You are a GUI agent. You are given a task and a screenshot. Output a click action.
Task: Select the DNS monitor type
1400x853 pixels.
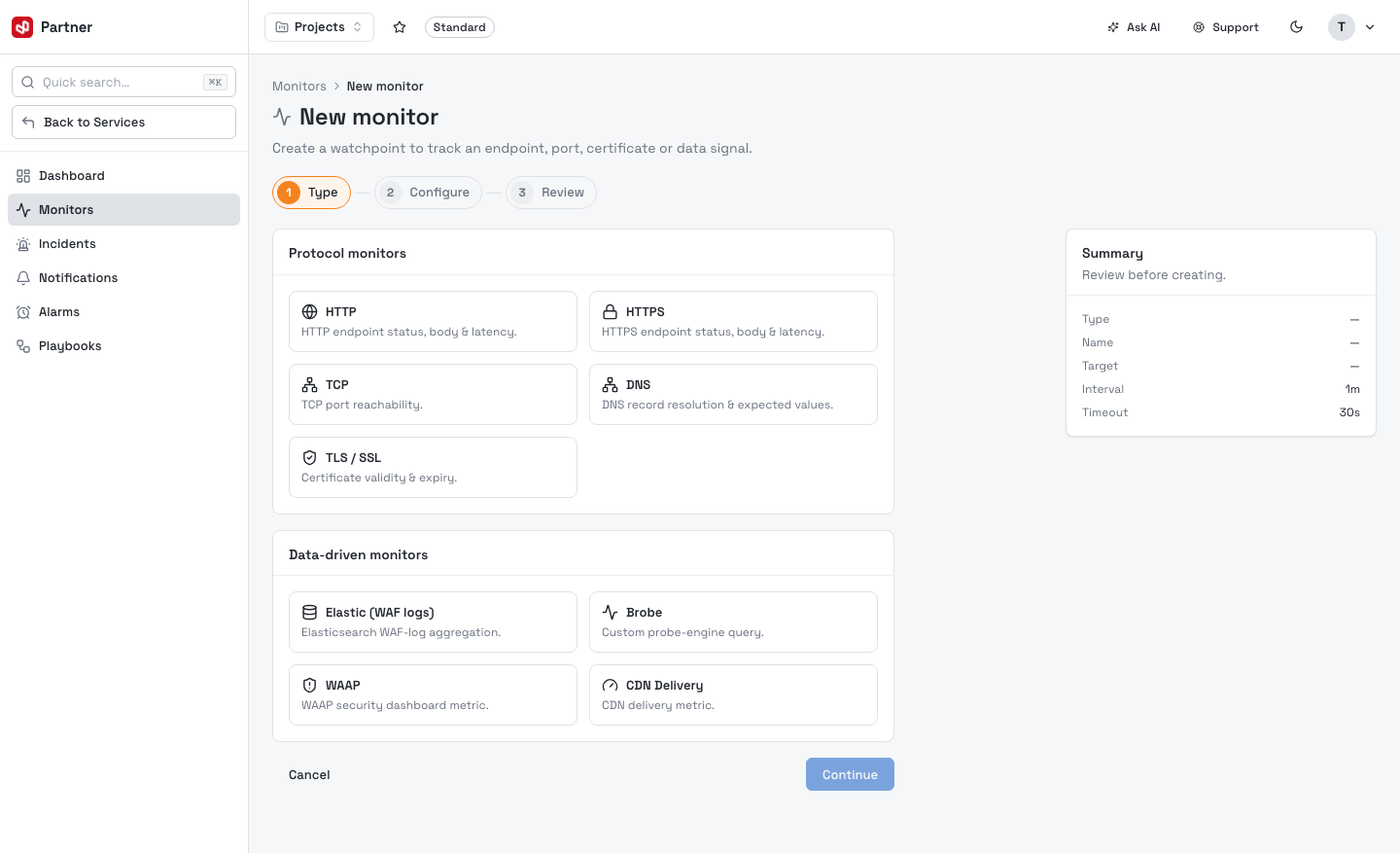(x=733, y=394)
